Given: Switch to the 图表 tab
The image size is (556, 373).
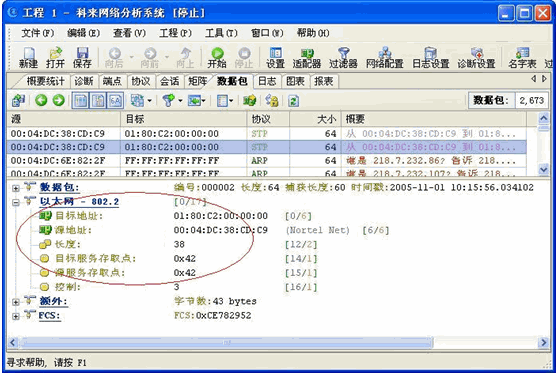Looking at the screenshot, I should click(295, 81).
